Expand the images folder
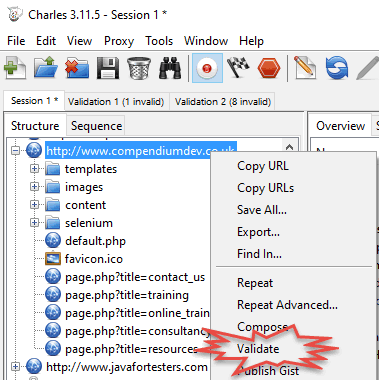Viewport: 379px width, 380px height. (34, 187)
